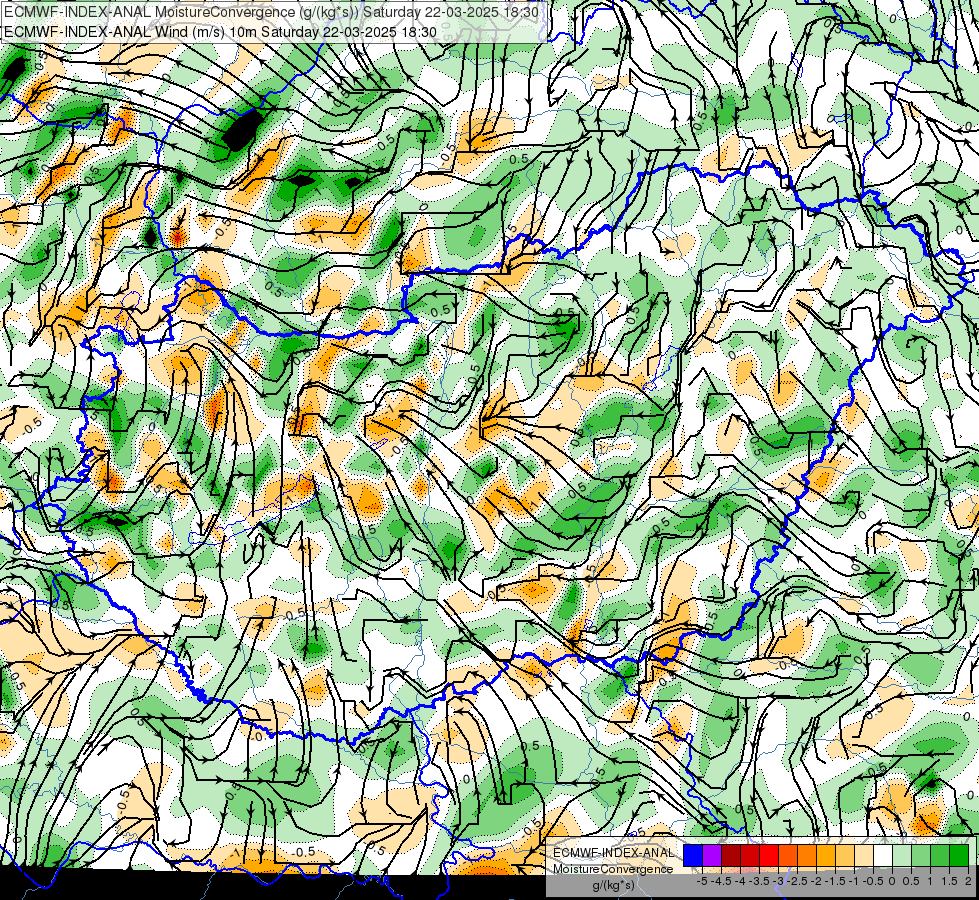Viewport: 979px width, 900px height.
Task: Select the bright red swatch between -3.5 and -3
Action: click(769, 856)
